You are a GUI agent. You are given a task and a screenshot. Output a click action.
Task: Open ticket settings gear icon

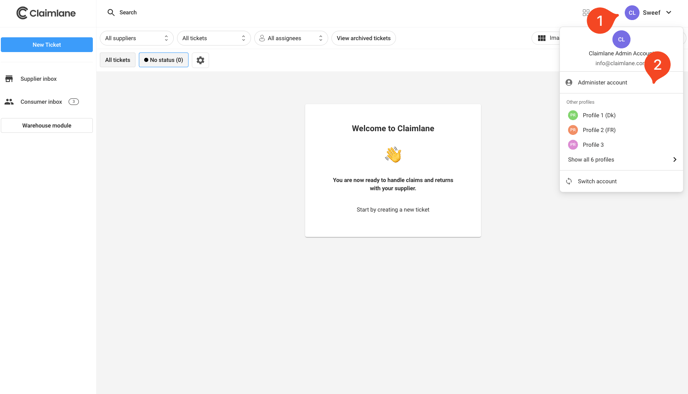(200, 60)
